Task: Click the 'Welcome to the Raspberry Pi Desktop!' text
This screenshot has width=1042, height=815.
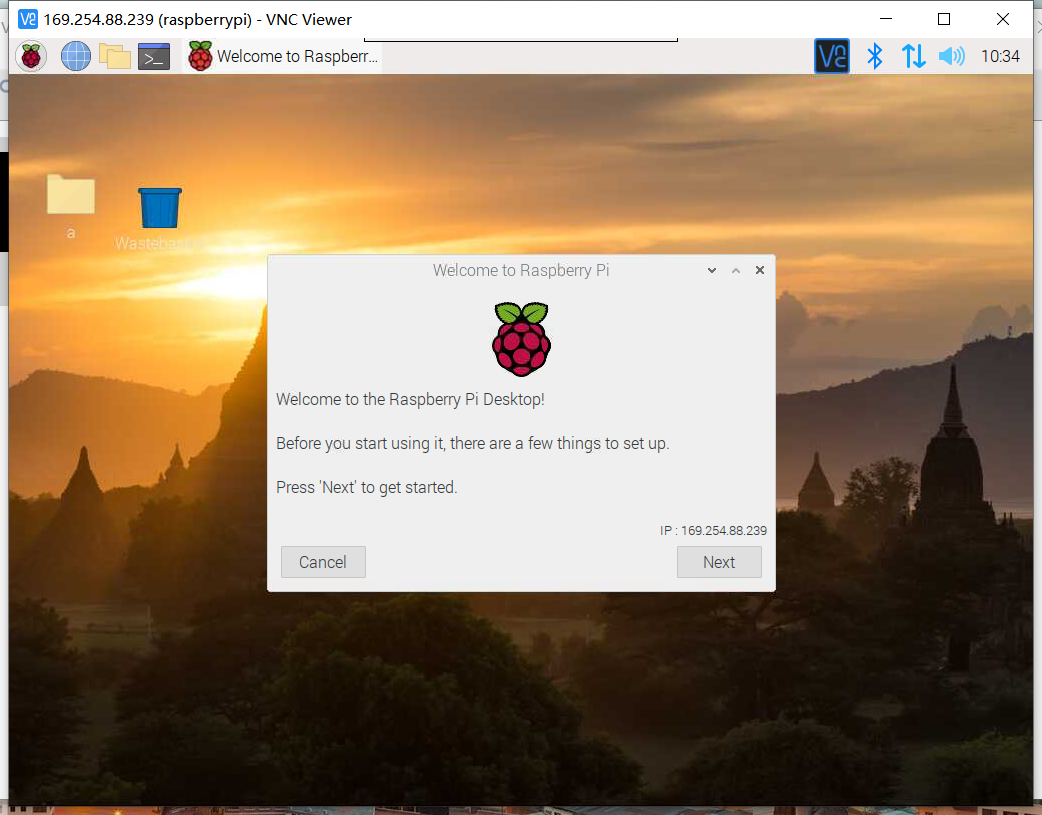Action: (x=410, y=400)
